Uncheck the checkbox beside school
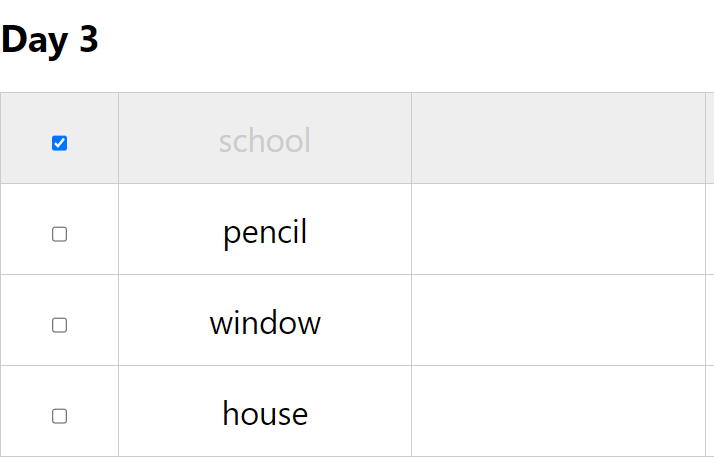The width and height of the screenshot is (714, 462). (60, 143)
